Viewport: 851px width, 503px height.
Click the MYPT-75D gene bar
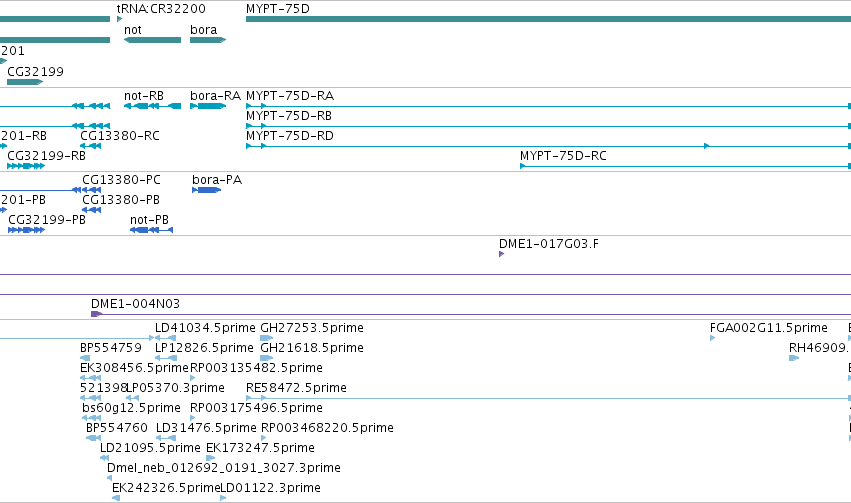pyautogui.click(x=548, y=19)
